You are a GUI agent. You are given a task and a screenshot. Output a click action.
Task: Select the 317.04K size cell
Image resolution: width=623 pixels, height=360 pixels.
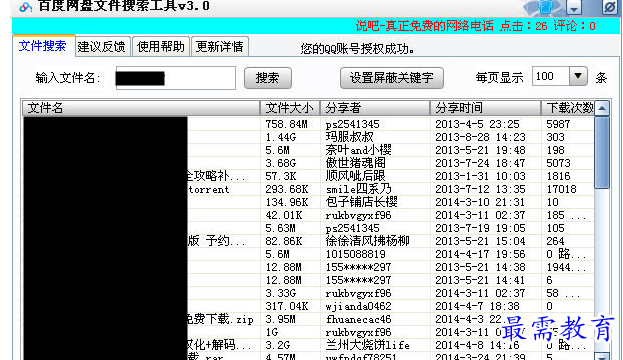coord(287,307)
